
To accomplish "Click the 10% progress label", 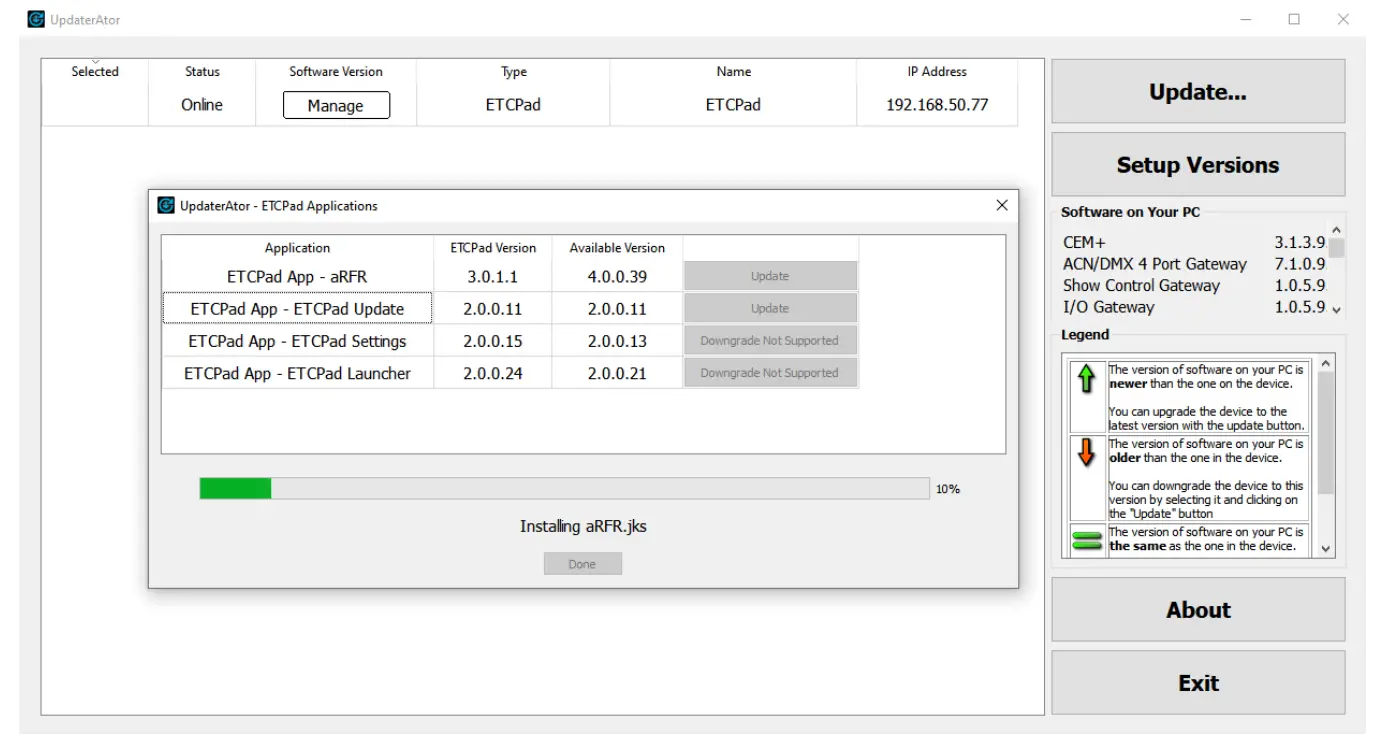I will coord(948,489).
